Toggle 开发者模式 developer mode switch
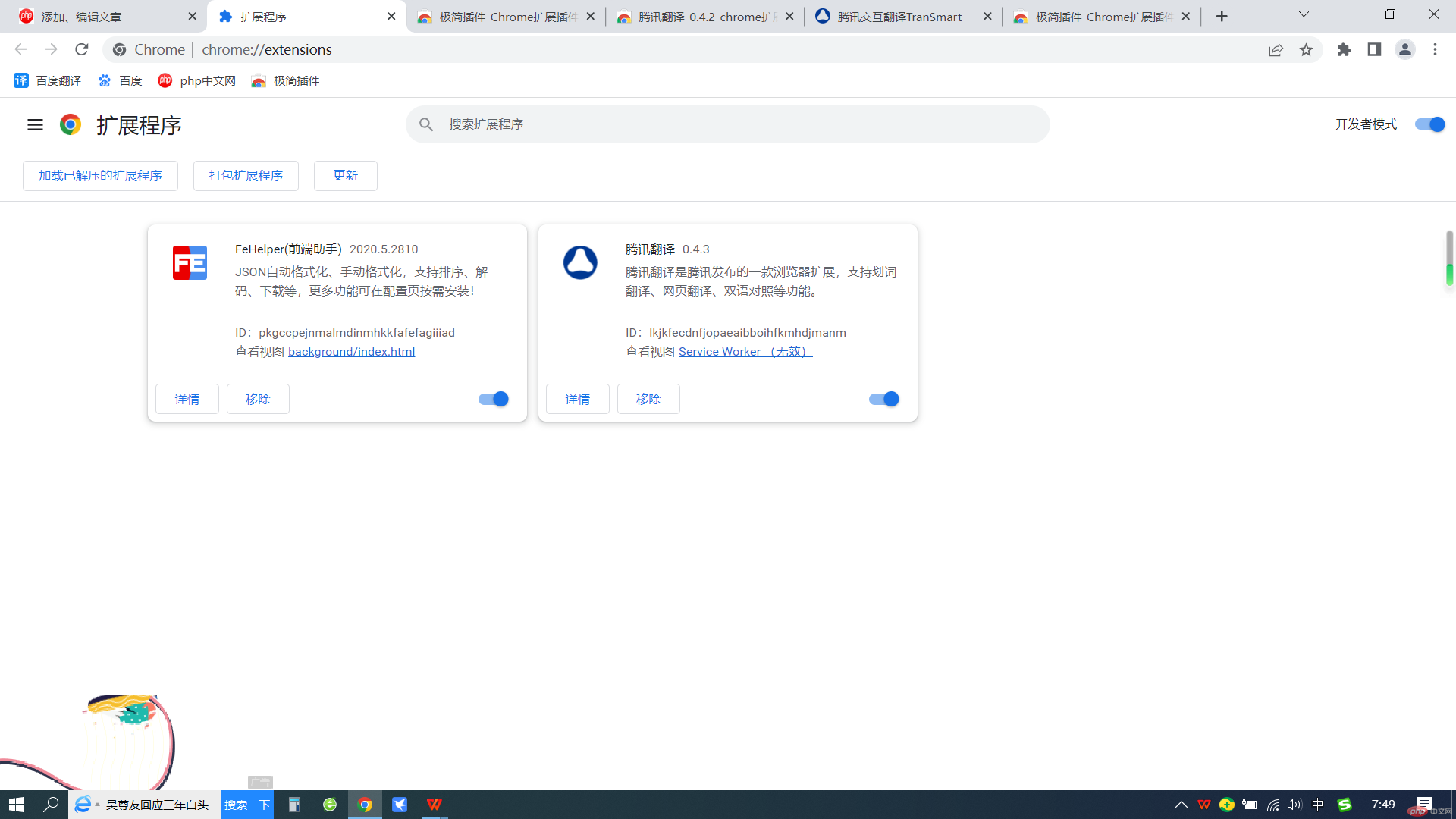Viewport: 1456px width, 819px height. 1430,124
